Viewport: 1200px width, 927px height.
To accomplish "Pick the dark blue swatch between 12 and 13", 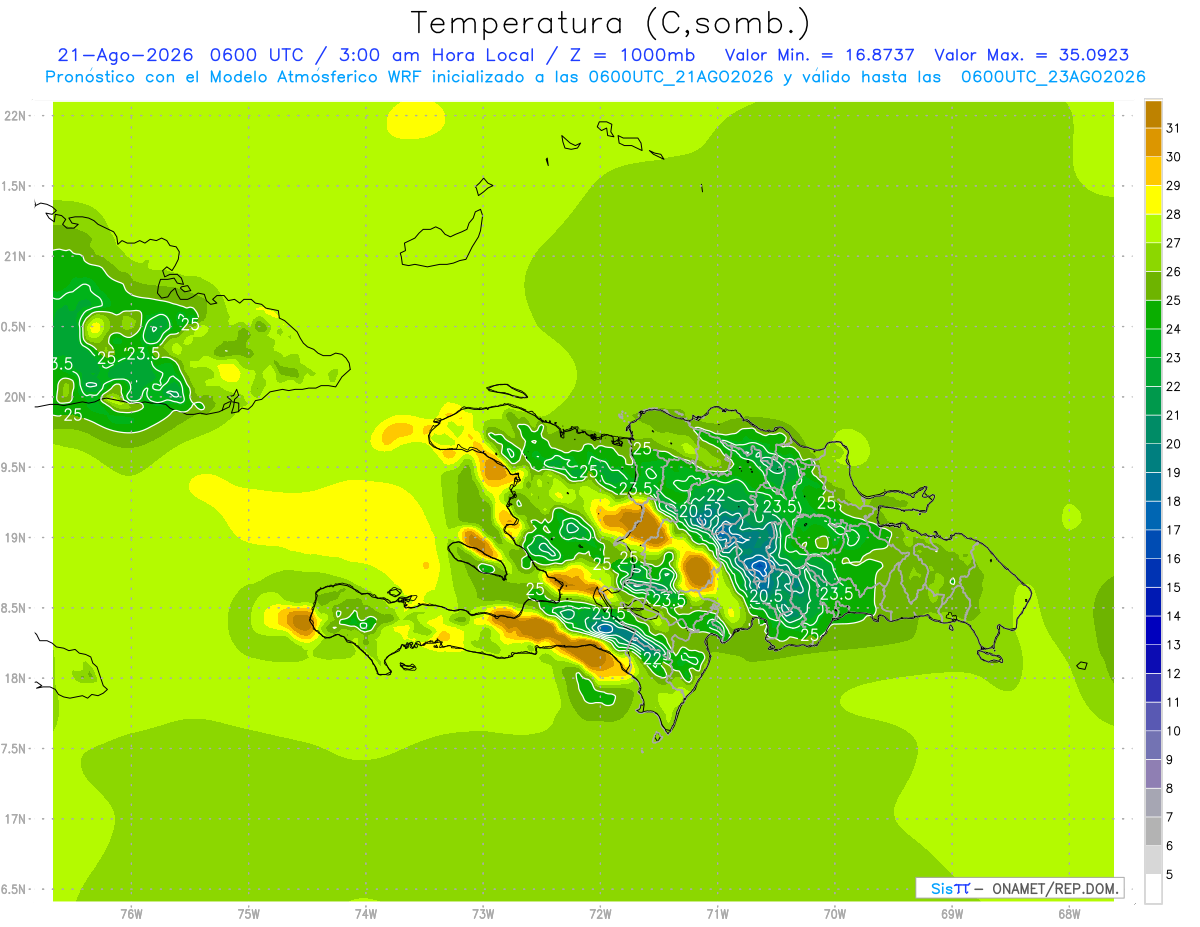I will pyautogui.click(x=1153, y=659).
